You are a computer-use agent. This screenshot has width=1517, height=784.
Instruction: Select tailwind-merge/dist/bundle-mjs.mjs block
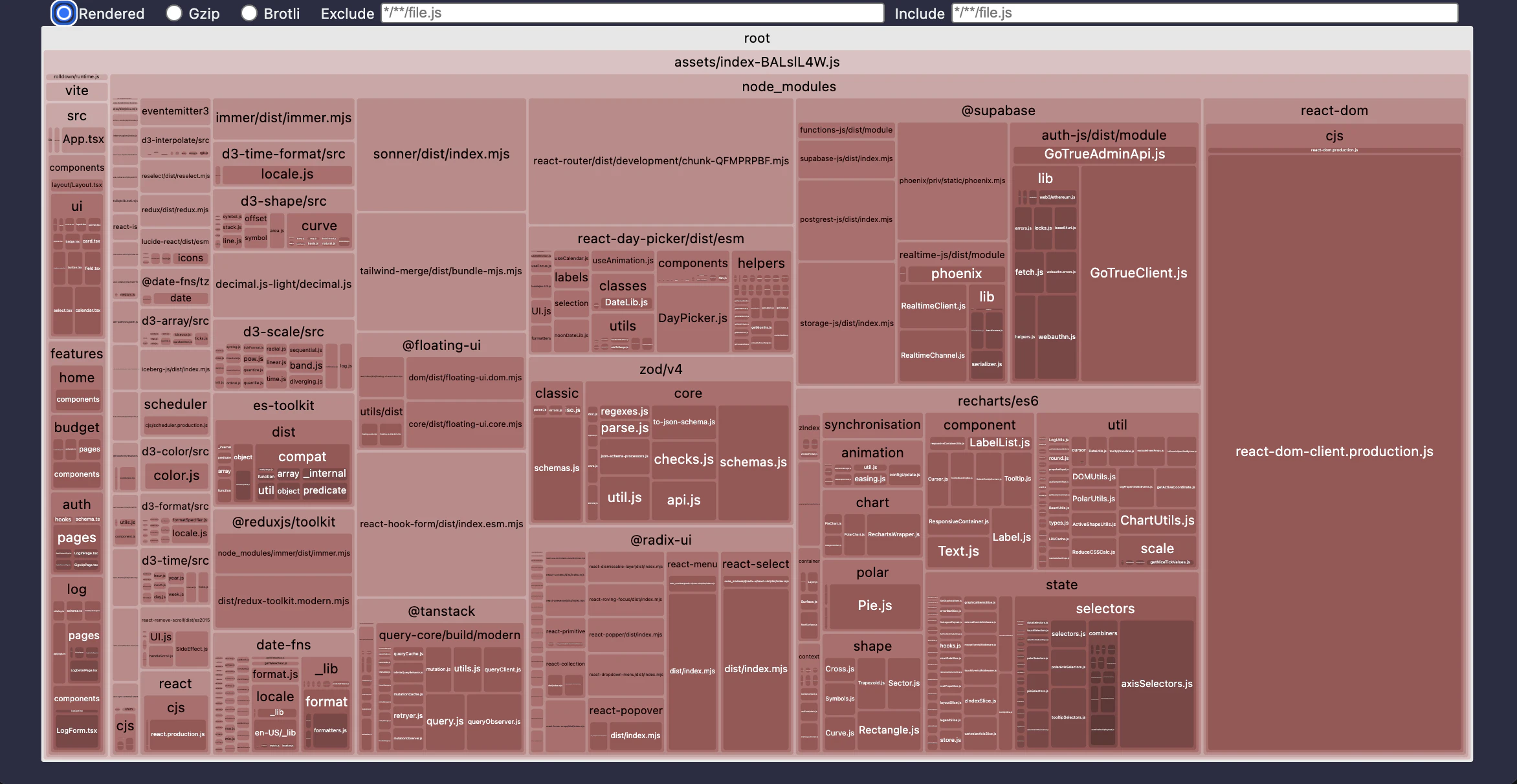point(441,271)
